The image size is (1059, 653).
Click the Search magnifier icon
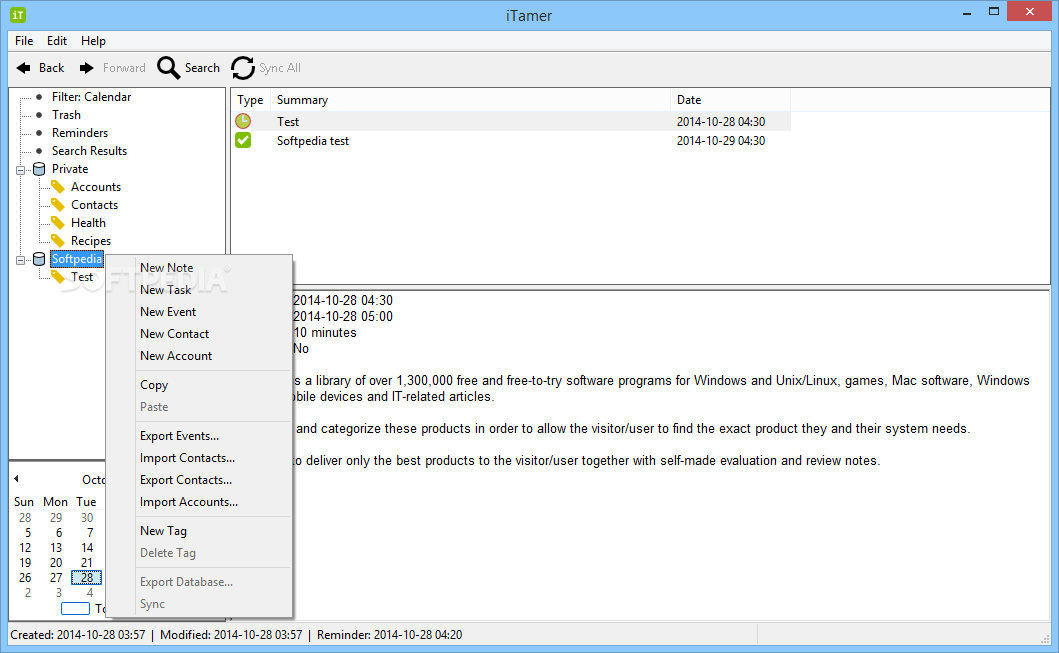[x=168, y=68]
